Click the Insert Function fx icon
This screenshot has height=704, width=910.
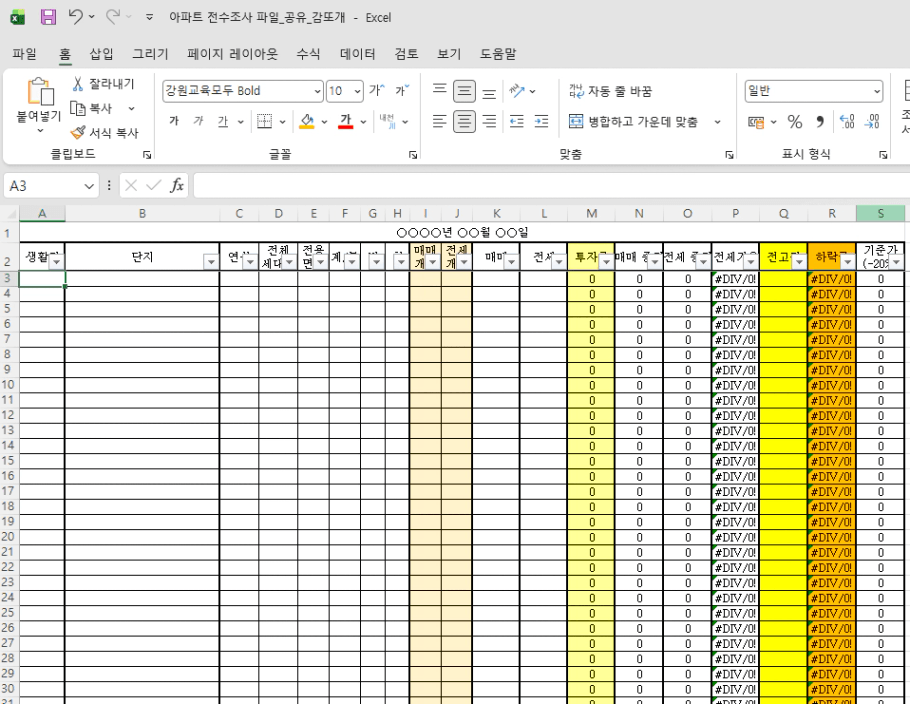(x=177, y=186)
